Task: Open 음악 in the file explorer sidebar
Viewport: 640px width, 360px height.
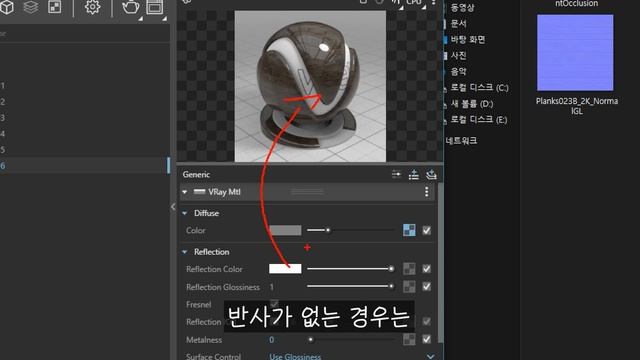Action: [459, 71]
